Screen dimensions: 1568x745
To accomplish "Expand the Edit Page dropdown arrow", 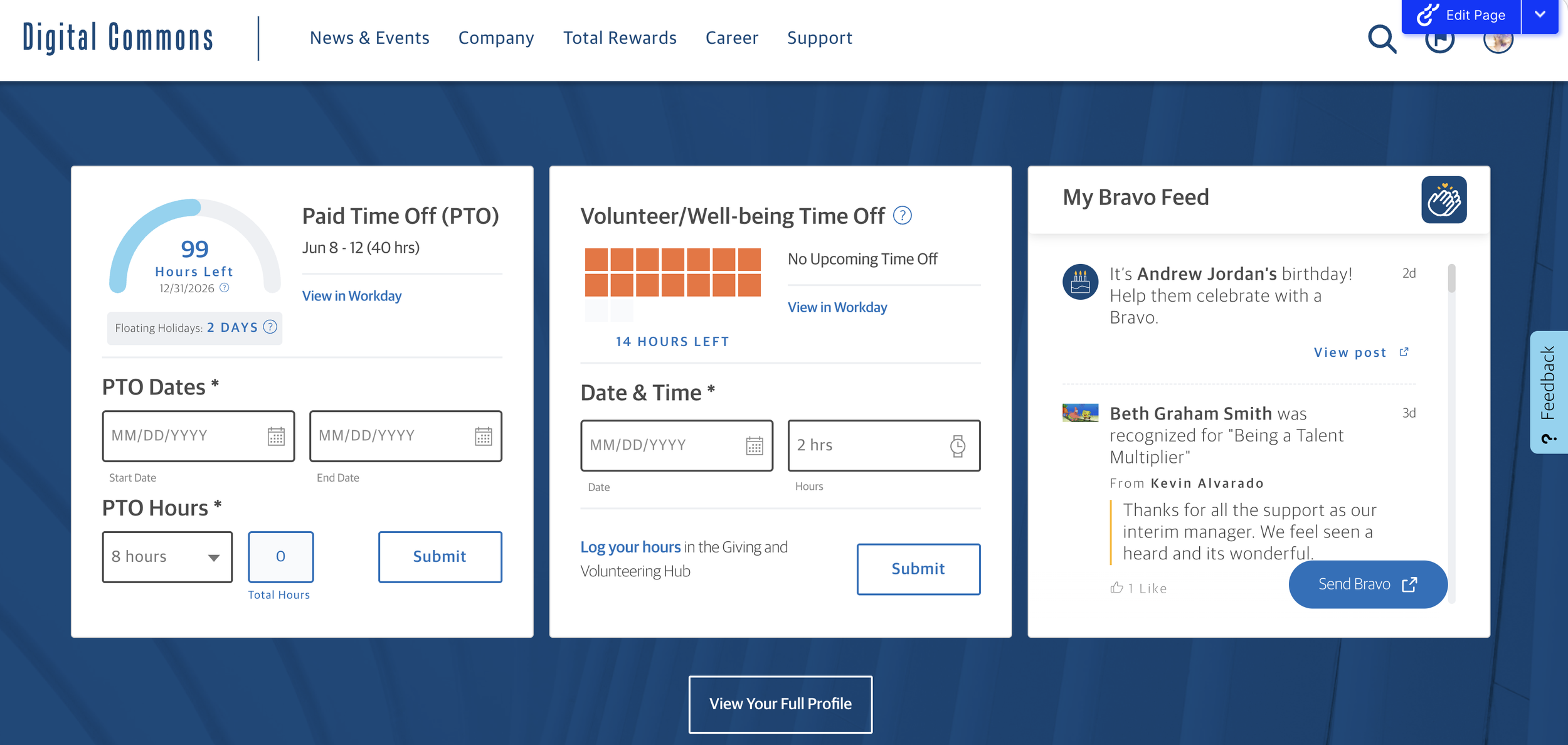I will click(1540, 14).
